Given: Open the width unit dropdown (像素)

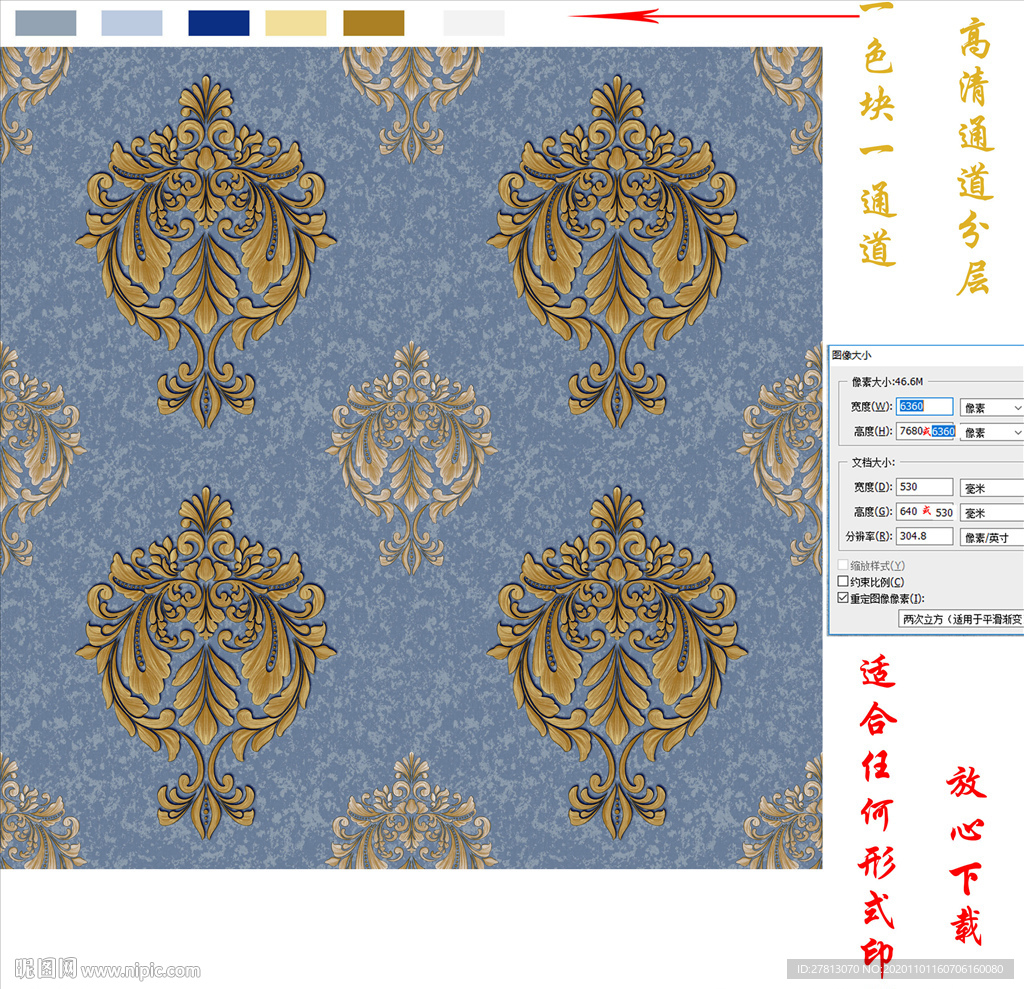Looking at the screenshot, I should click(x=992, y=408).
